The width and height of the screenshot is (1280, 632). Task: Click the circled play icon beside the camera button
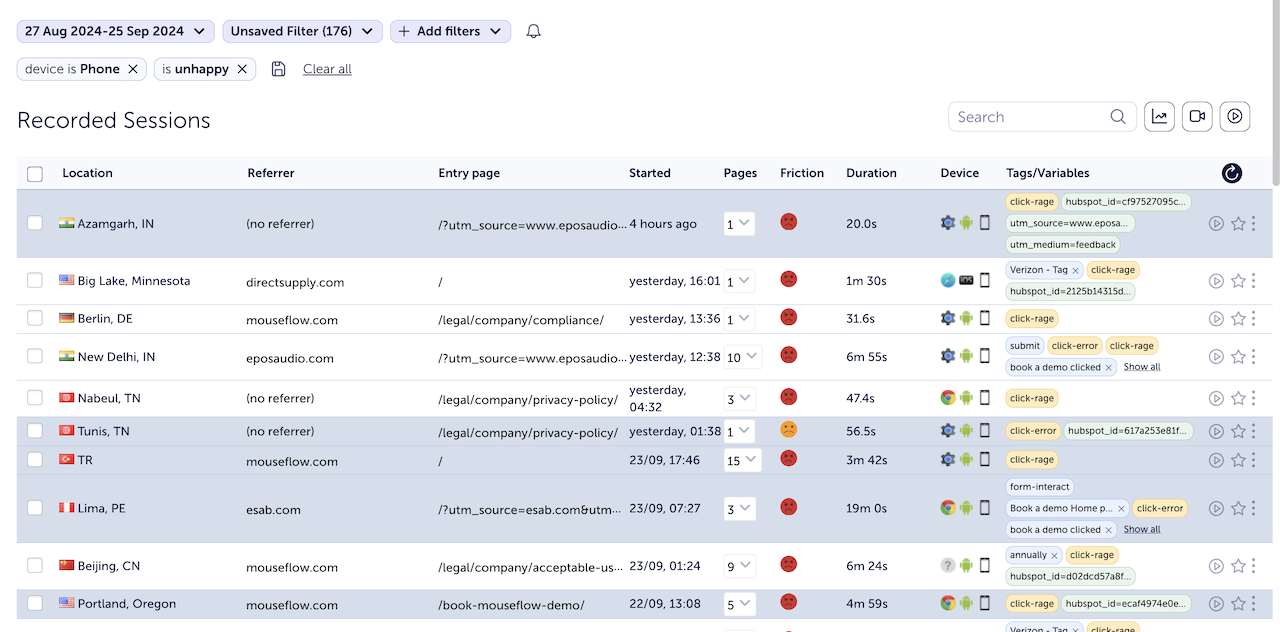[1235, 117]
